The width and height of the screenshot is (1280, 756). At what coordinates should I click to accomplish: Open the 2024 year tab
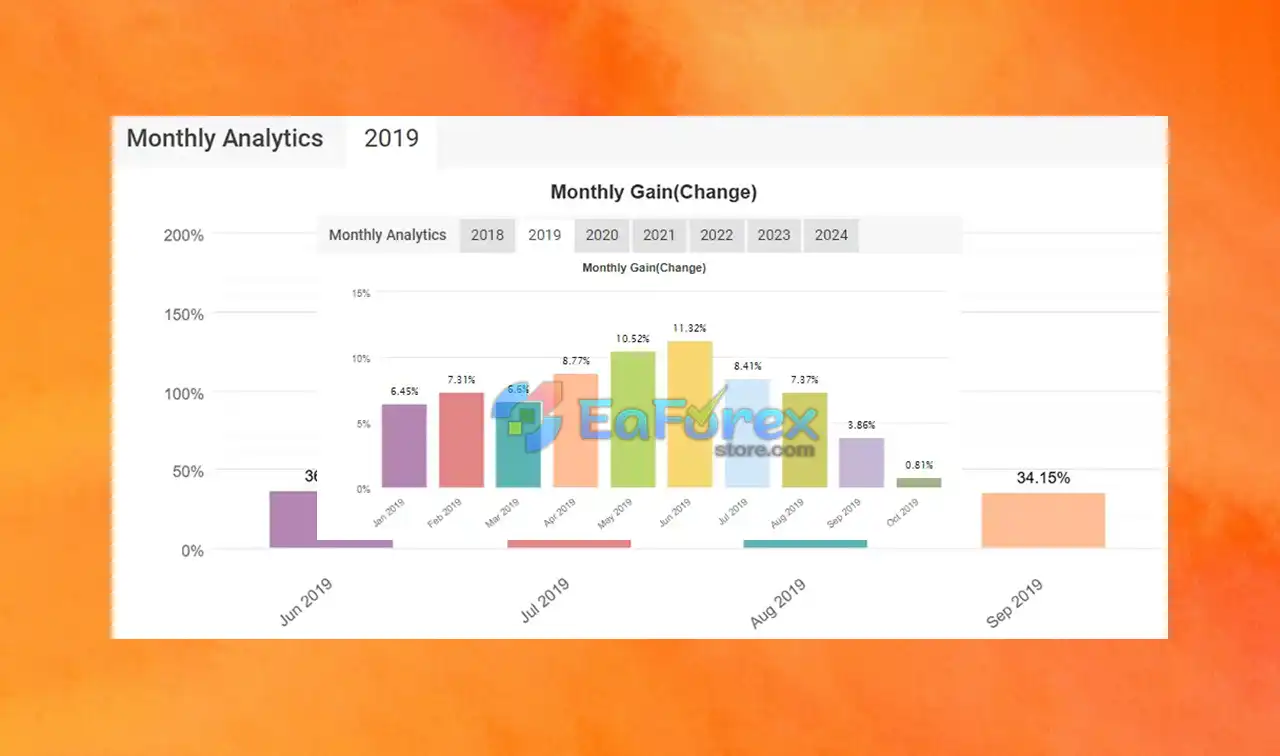(831, 235)
